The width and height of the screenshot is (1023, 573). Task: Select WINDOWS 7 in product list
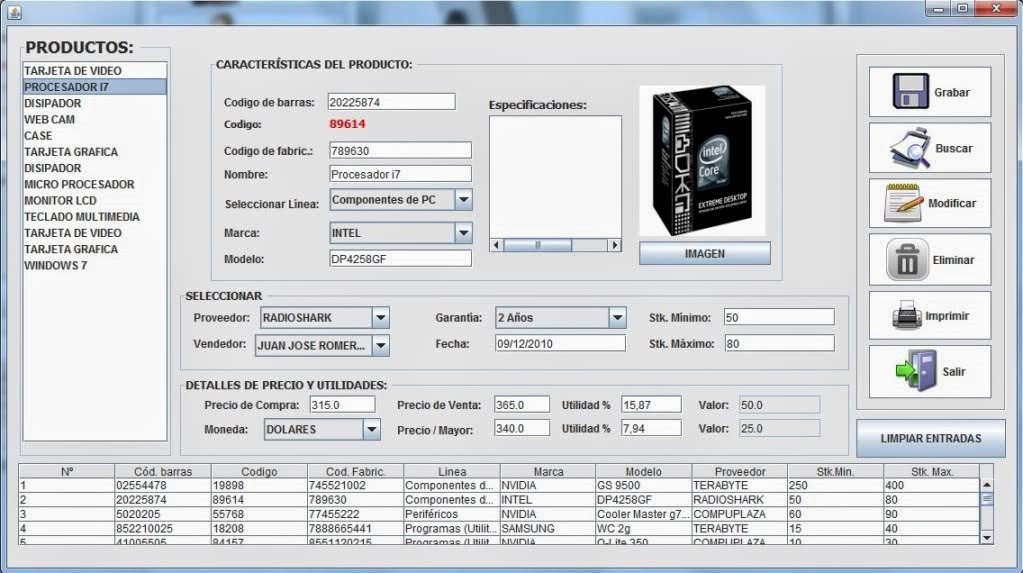click(95, 266)
